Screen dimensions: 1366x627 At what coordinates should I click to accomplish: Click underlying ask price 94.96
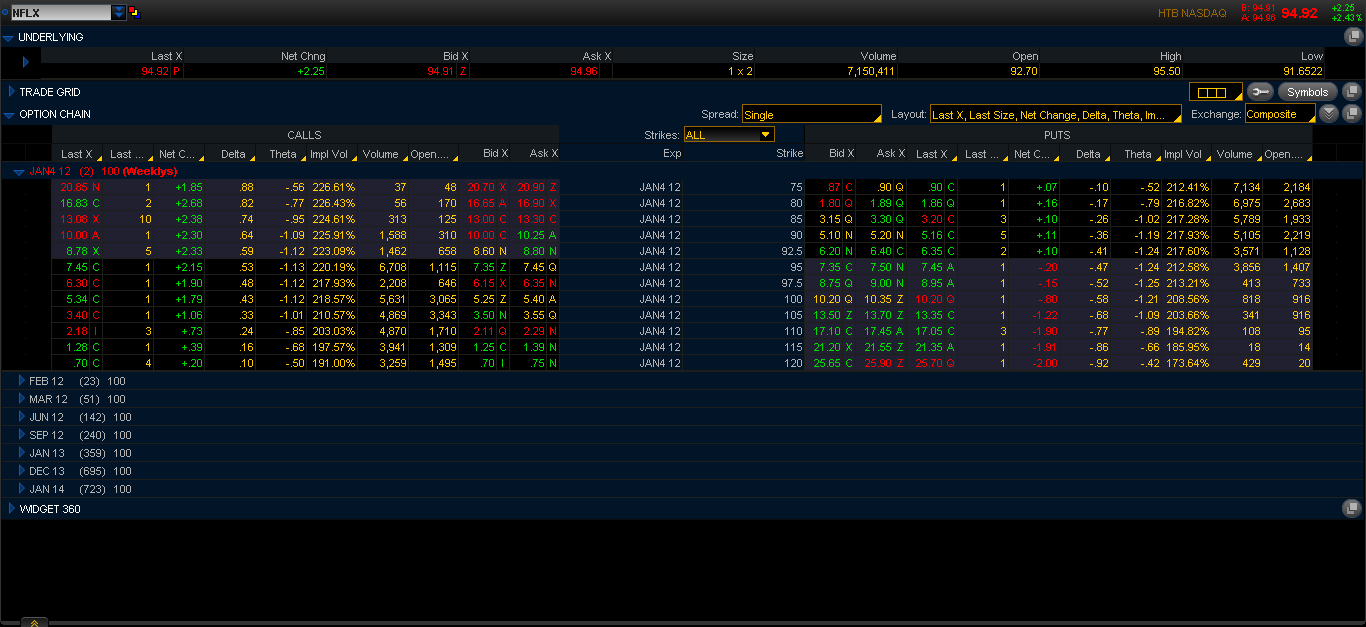click(x=584, y=71)
